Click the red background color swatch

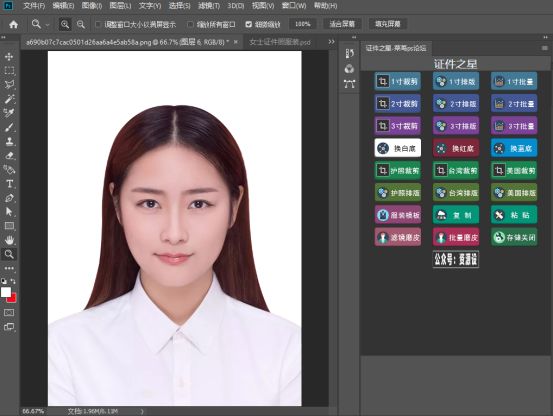click(13, 299)
